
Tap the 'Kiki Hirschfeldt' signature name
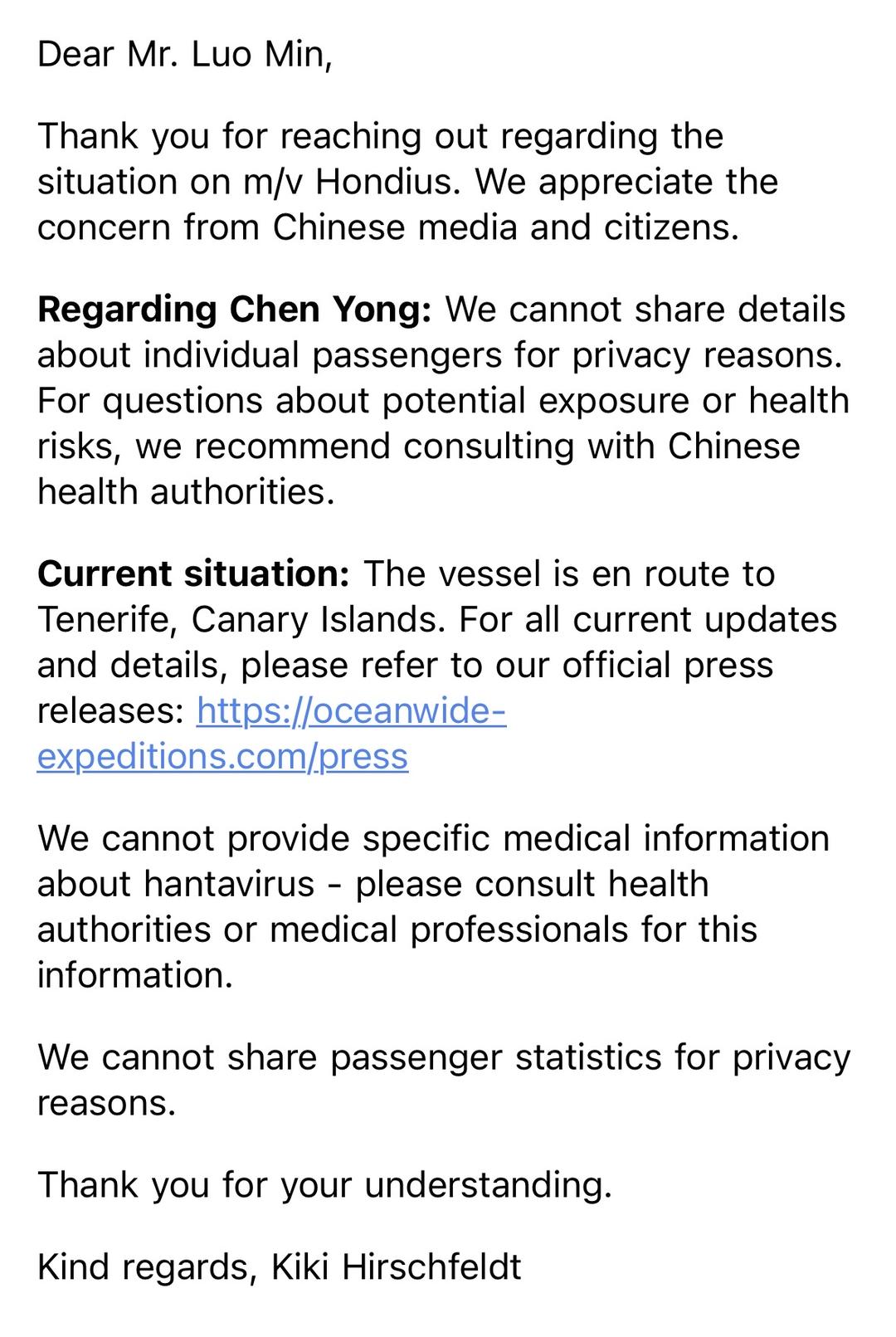point(397,1267)
